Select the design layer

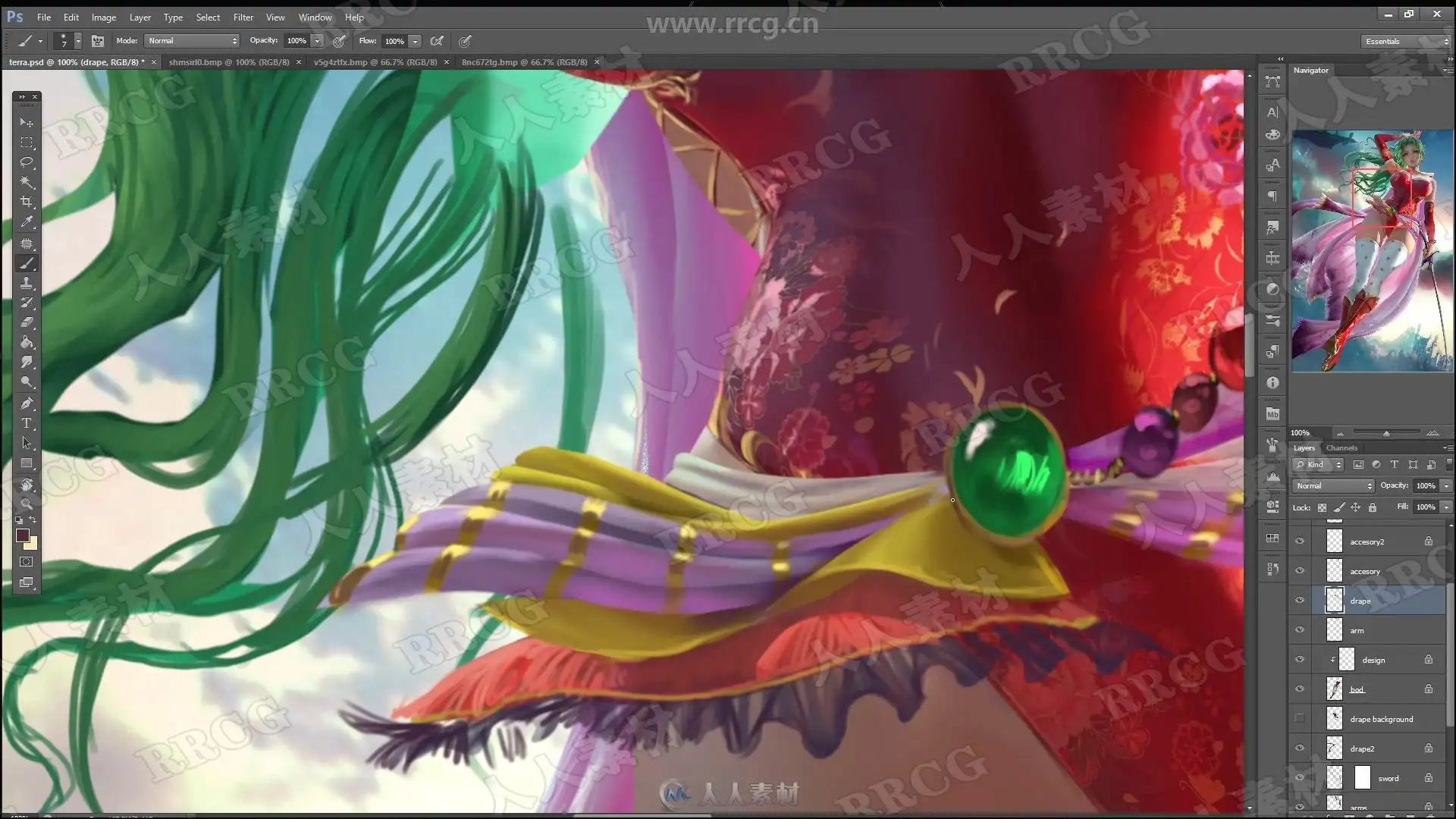[x=1373, y=660]
